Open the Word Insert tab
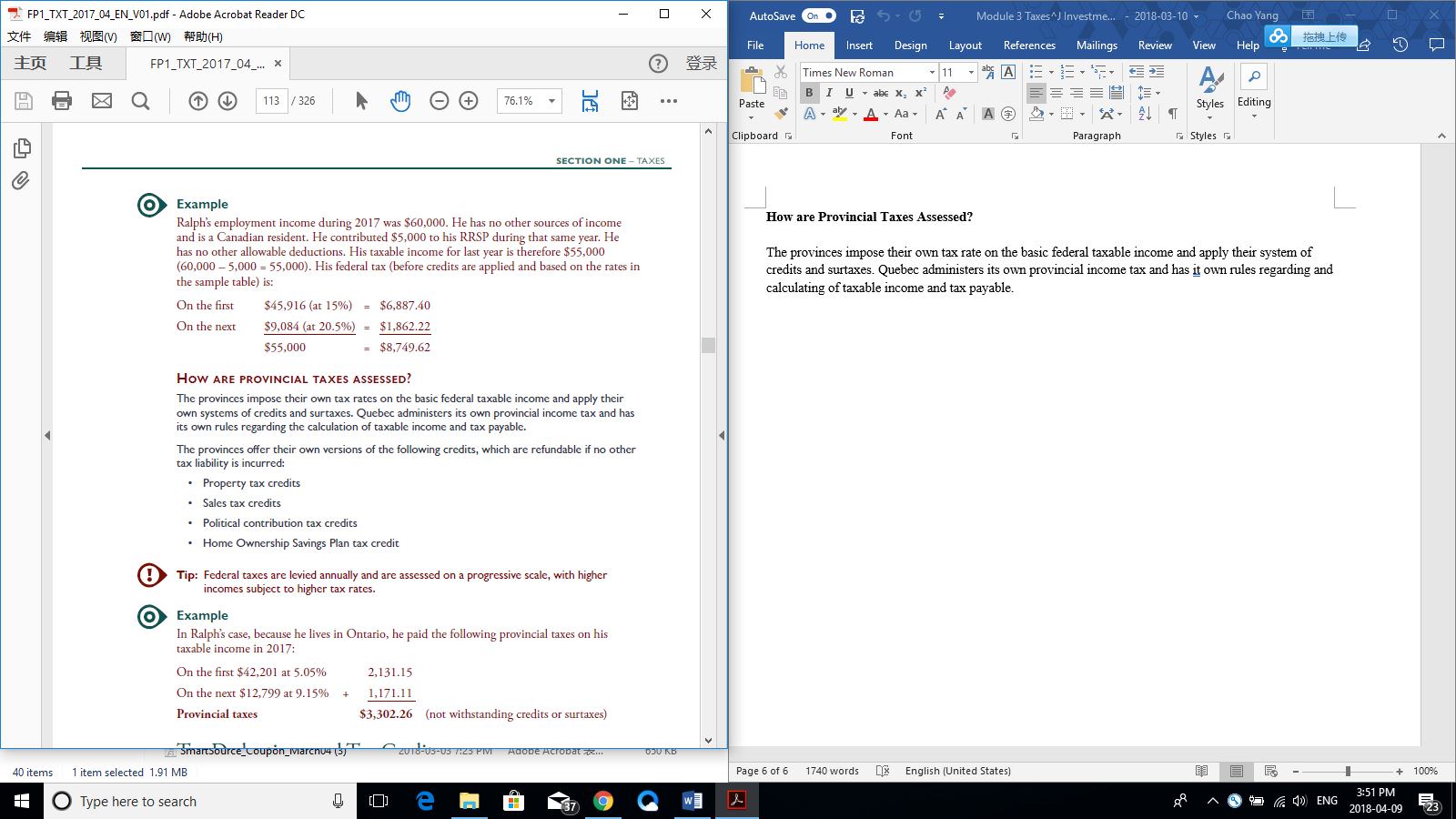The image size is (1456, 819). click(859, 45)
